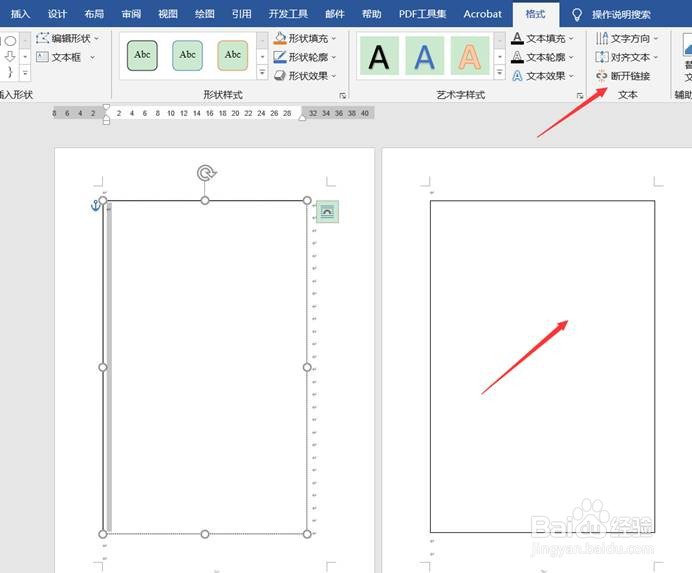Click the 文本轮廓 A icon
692x573 pixels.
pos(517,57)
